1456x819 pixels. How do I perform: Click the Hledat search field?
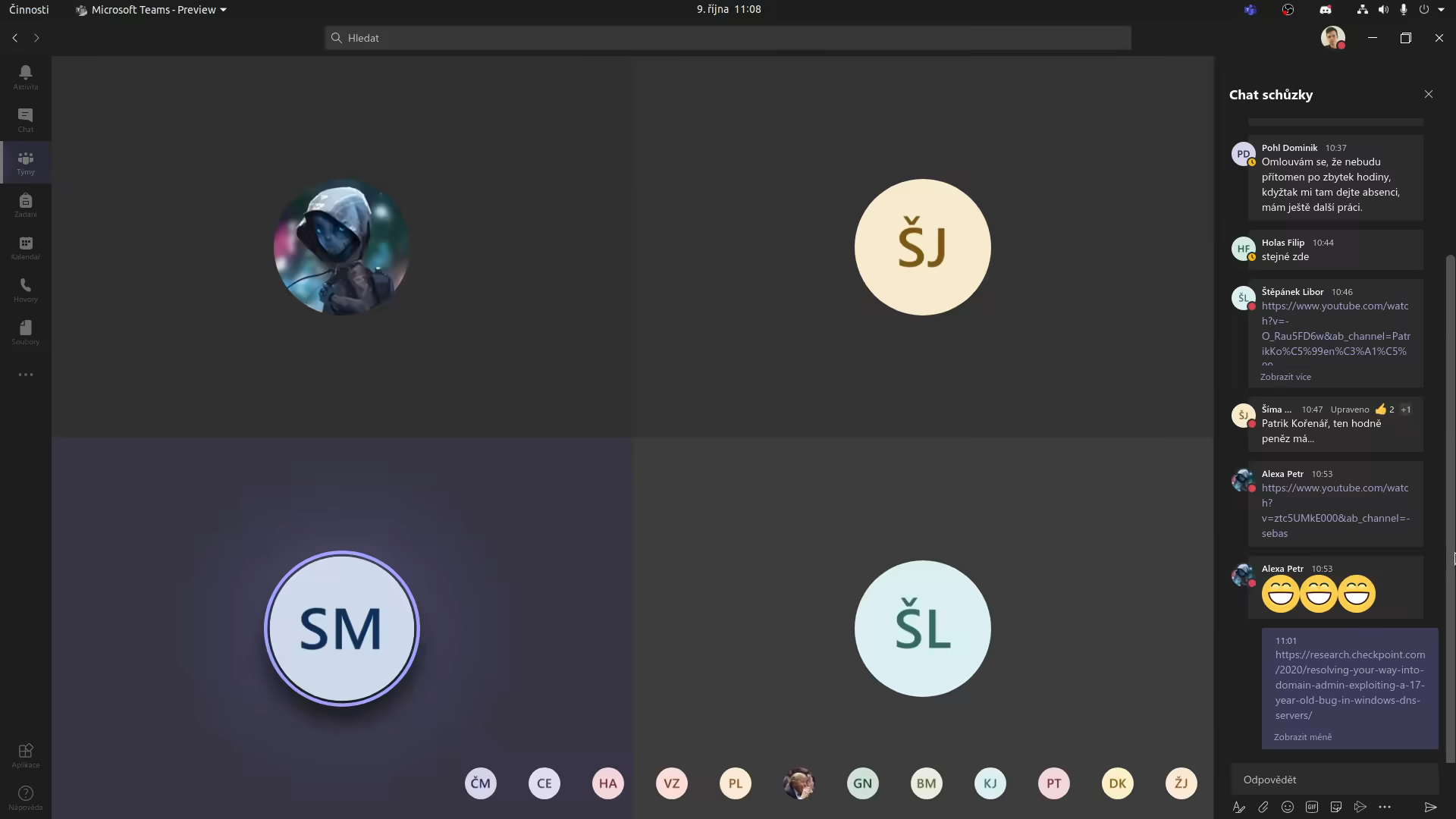728,38
